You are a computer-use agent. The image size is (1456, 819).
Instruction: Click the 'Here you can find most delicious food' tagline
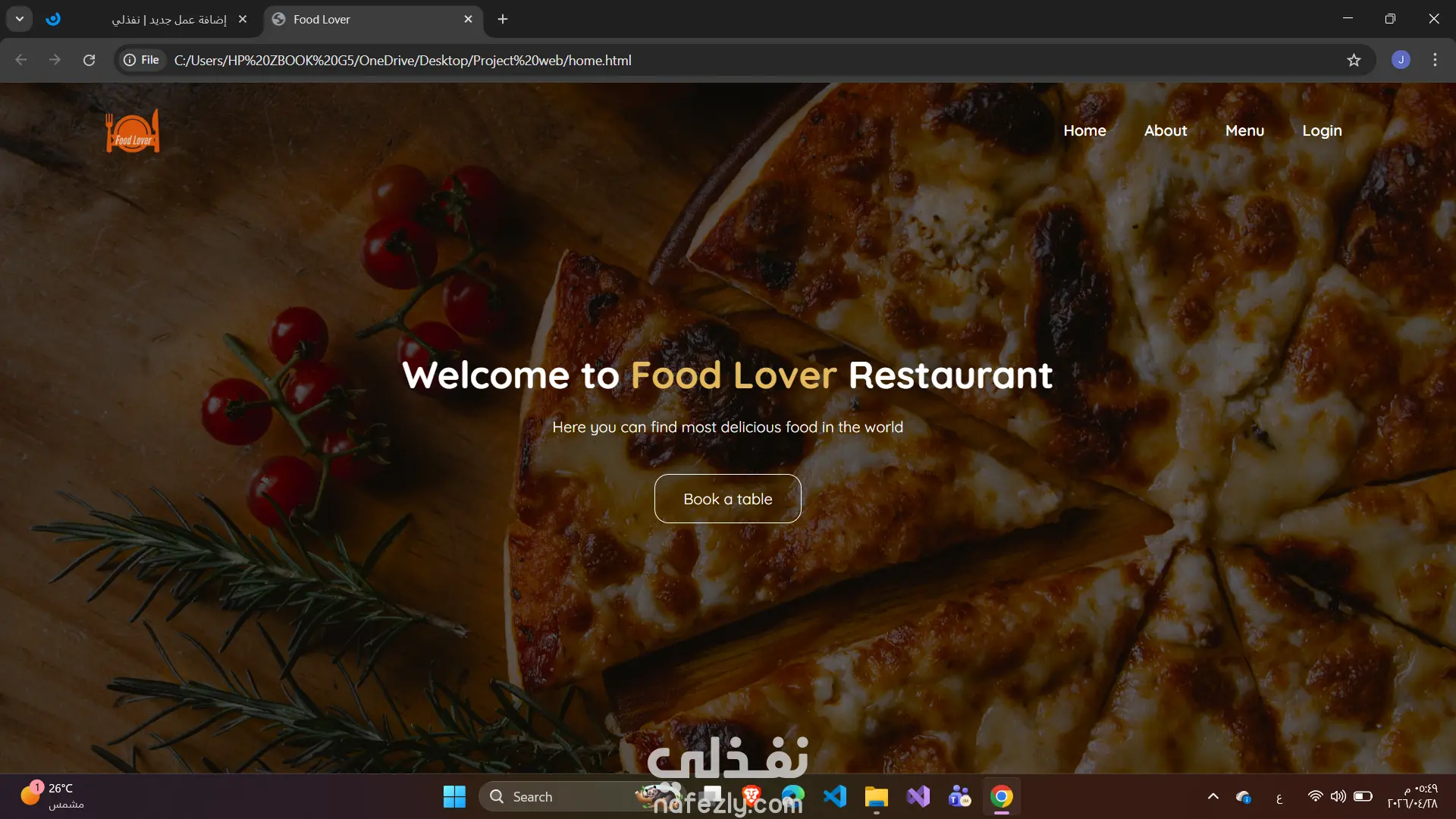(727, 427)
